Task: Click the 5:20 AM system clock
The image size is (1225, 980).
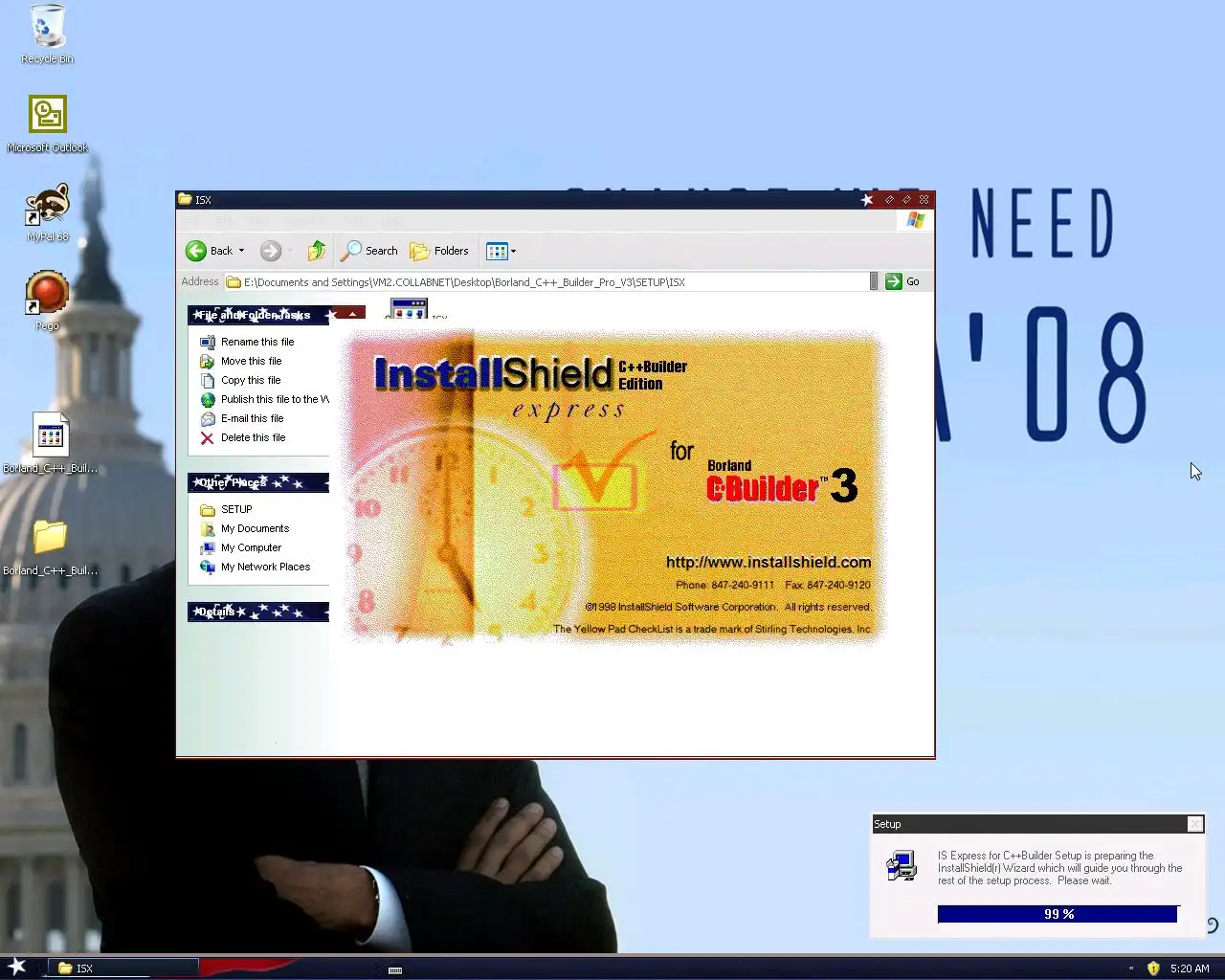Action: tap(1190, 969)
